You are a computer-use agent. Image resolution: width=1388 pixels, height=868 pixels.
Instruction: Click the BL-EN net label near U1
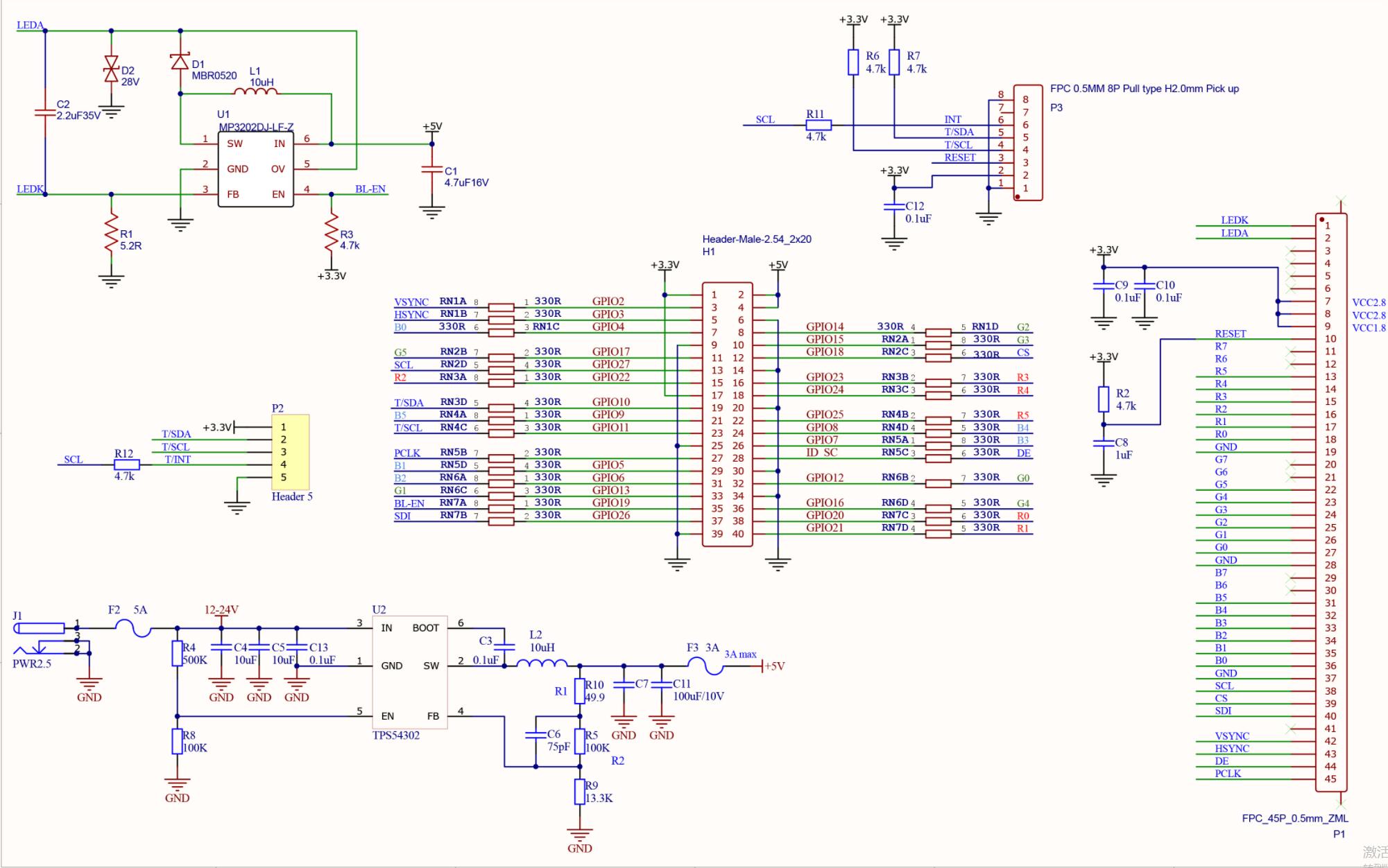[x=370, y=189]
